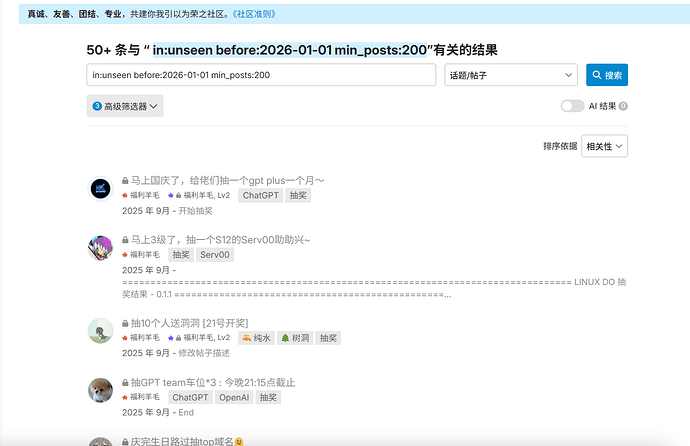Click dog avatar beside GPT team topic
This screenshot has height=446, width=690.
click(x=100, y=390)
